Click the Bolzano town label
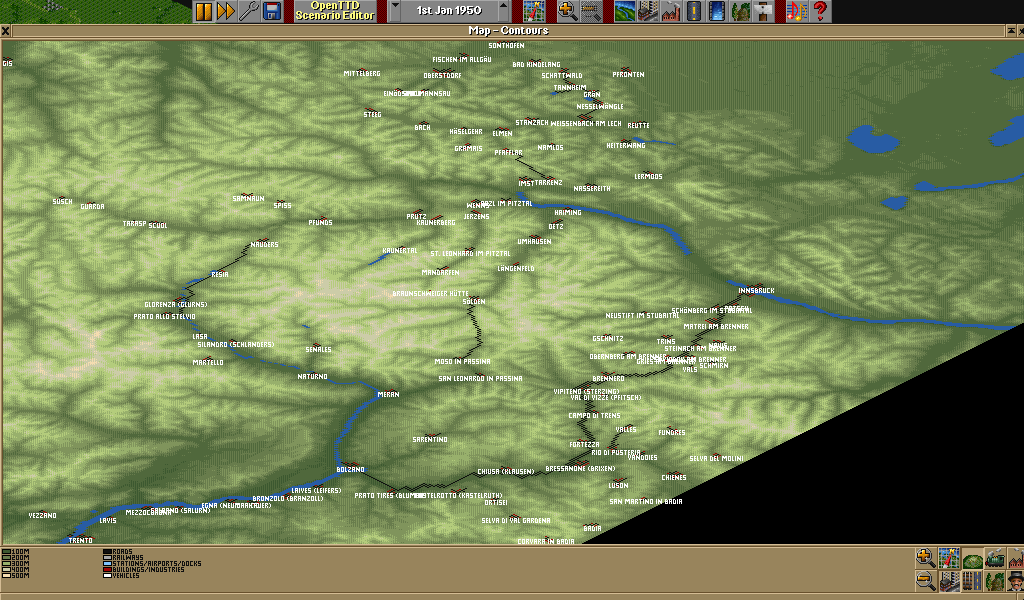Viewport: 1024px width, 600px height. [350, 469]
